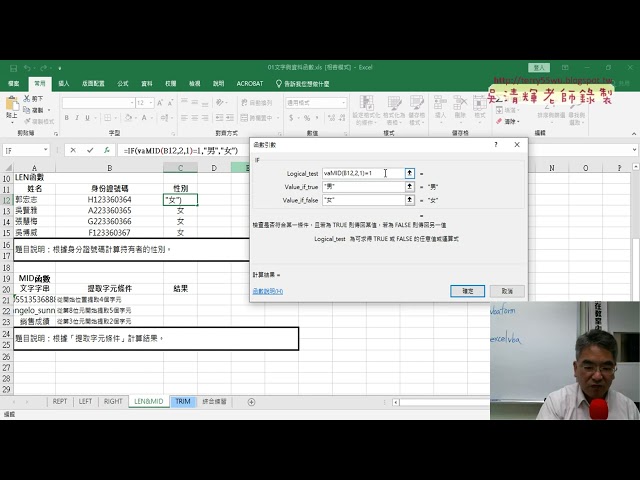The height and width of the screenshot is (480, 640).
Task: Switch to the TRIM sheet tab
Action: (183, 402)
